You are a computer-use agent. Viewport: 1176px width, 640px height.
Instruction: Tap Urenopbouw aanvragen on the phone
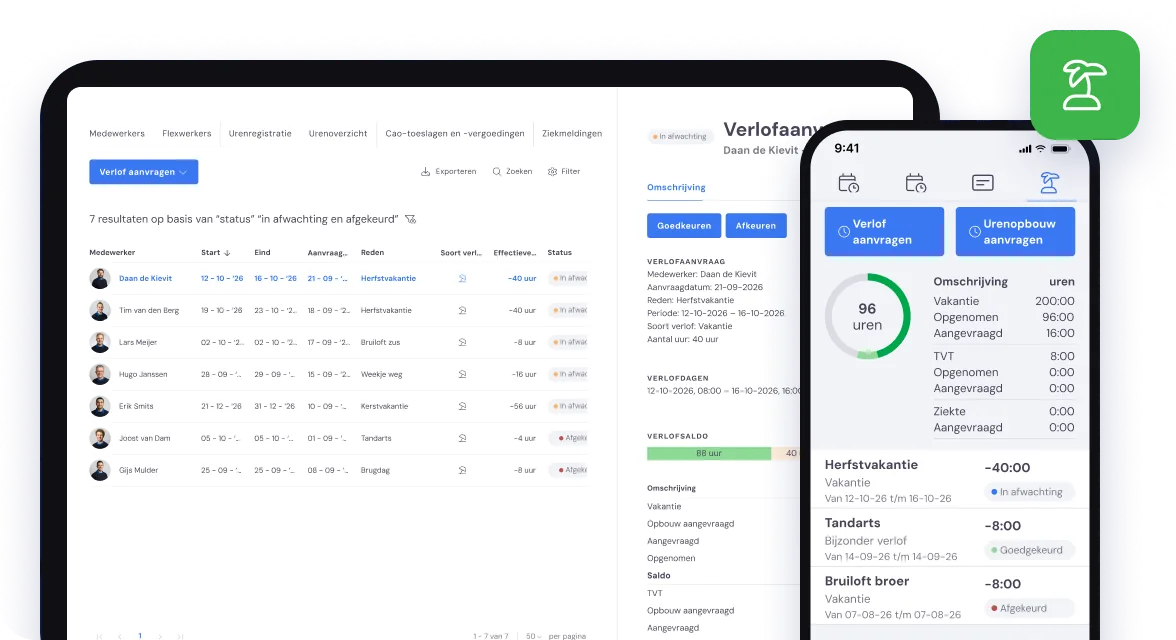(x=1015, y=232)
